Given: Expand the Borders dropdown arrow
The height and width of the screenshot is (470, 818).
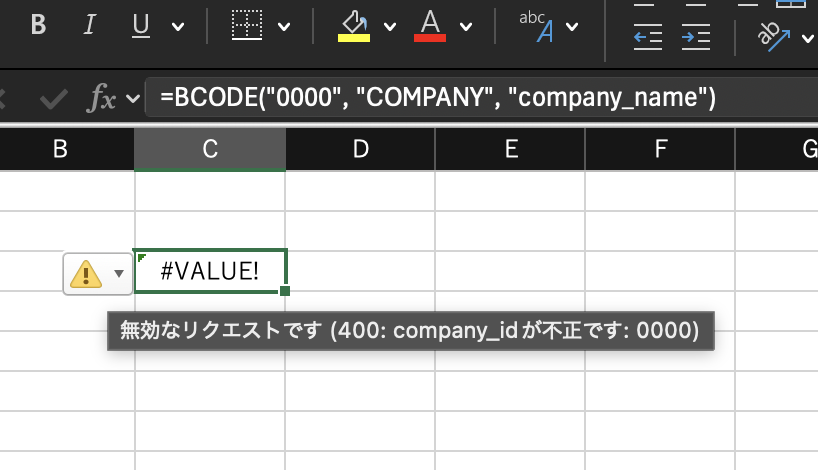Looking at the screenshot, I should 284,26.
